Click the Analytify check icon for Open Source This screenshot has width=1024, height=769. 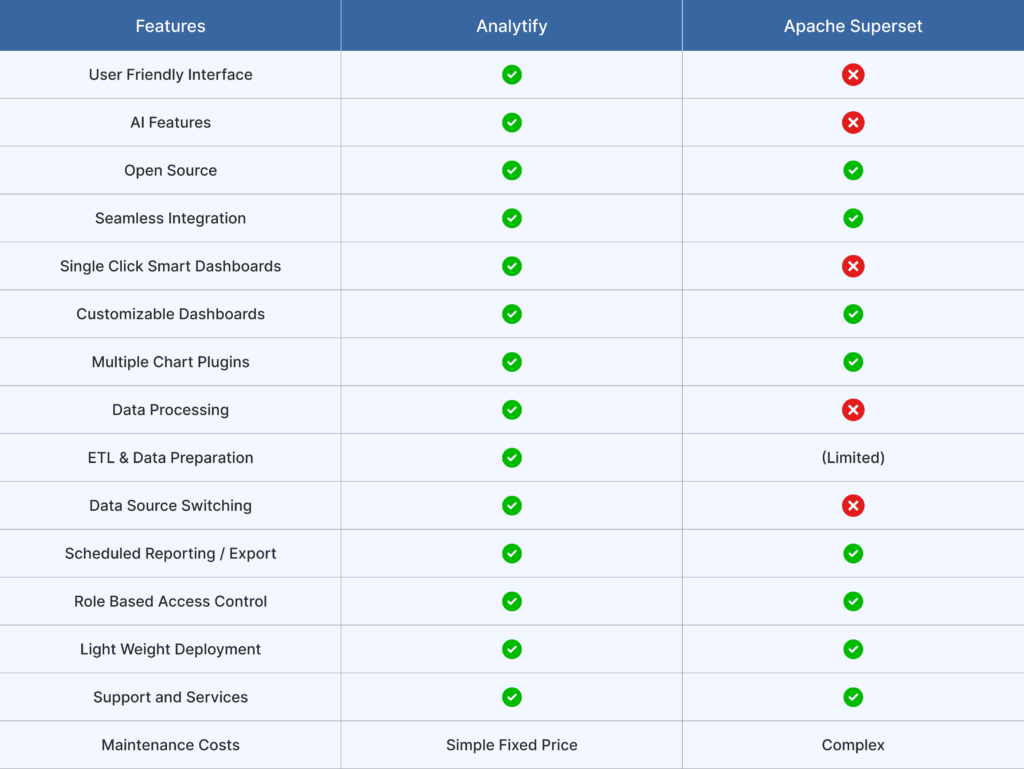[512, 170]
